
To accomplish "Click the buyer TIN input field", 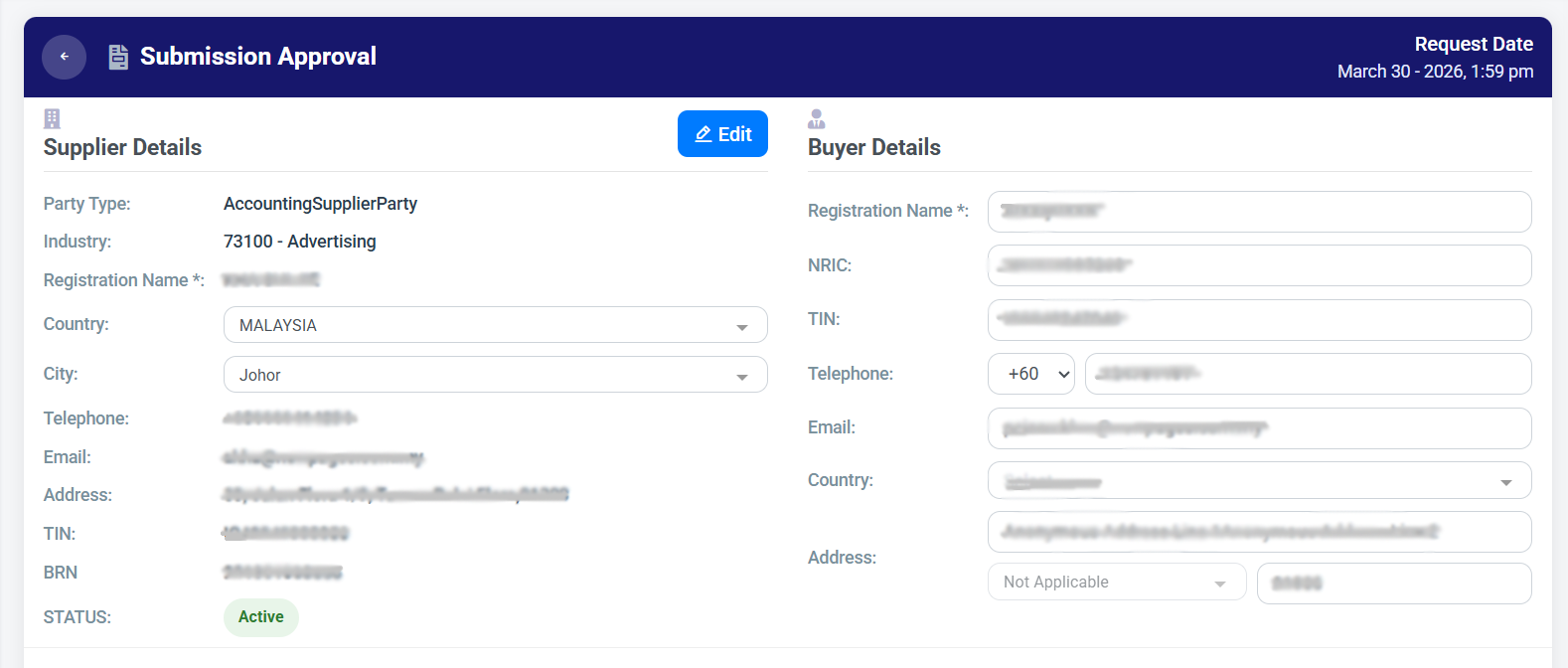I will pyautogui.click(x=1259, y=319).
